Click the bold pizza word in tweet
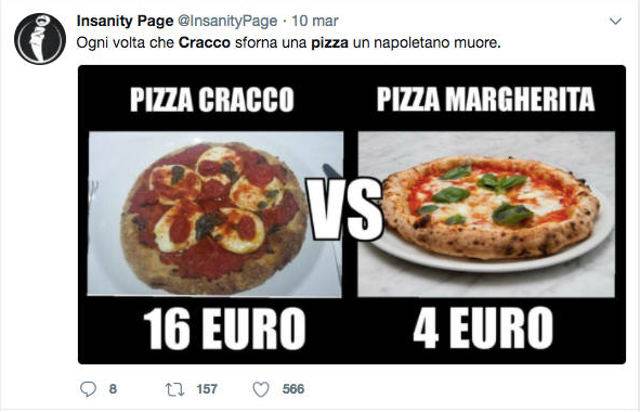 (x=330, y=43)
